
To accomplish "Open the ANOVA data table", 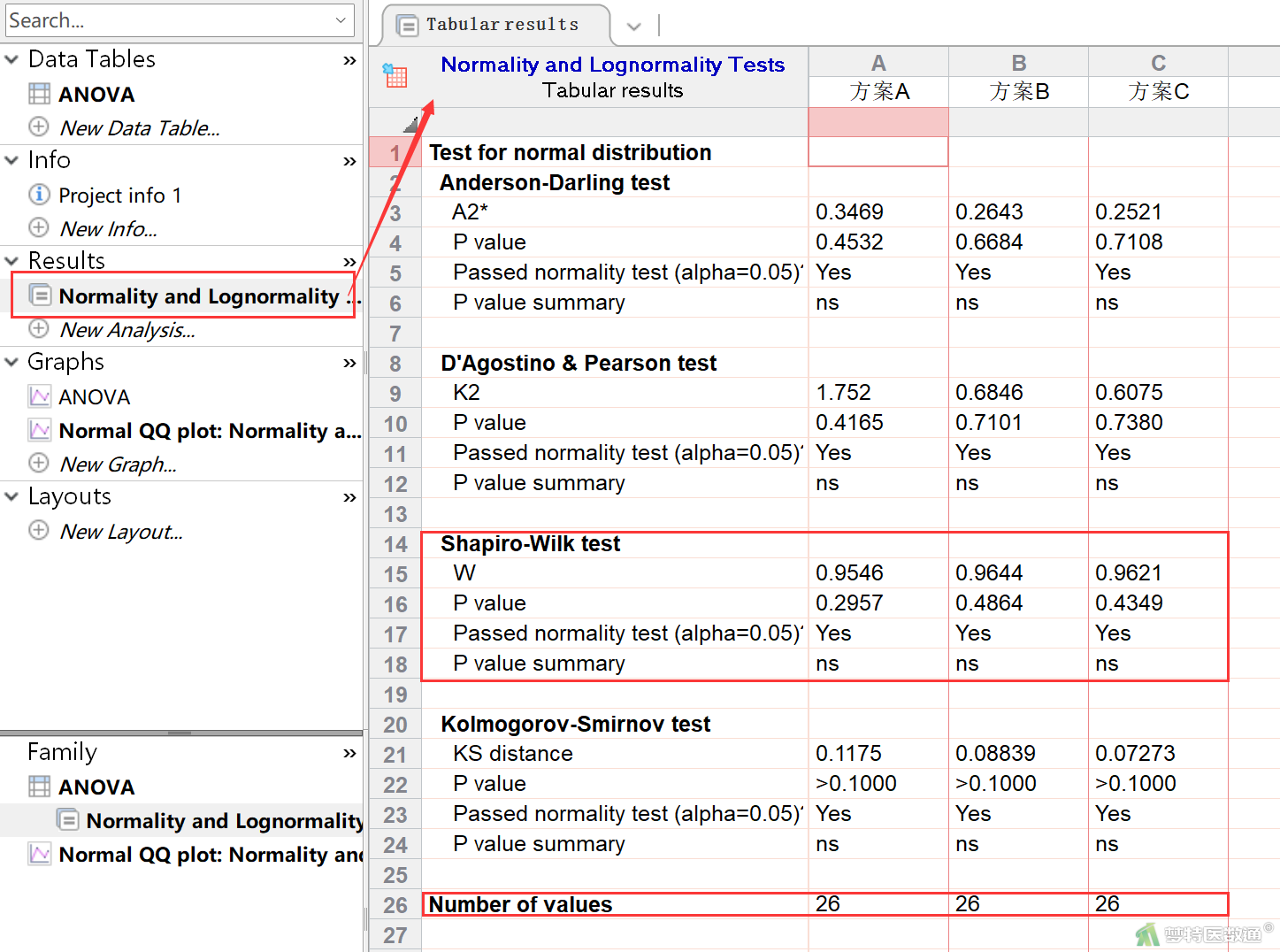I will 96,94.
